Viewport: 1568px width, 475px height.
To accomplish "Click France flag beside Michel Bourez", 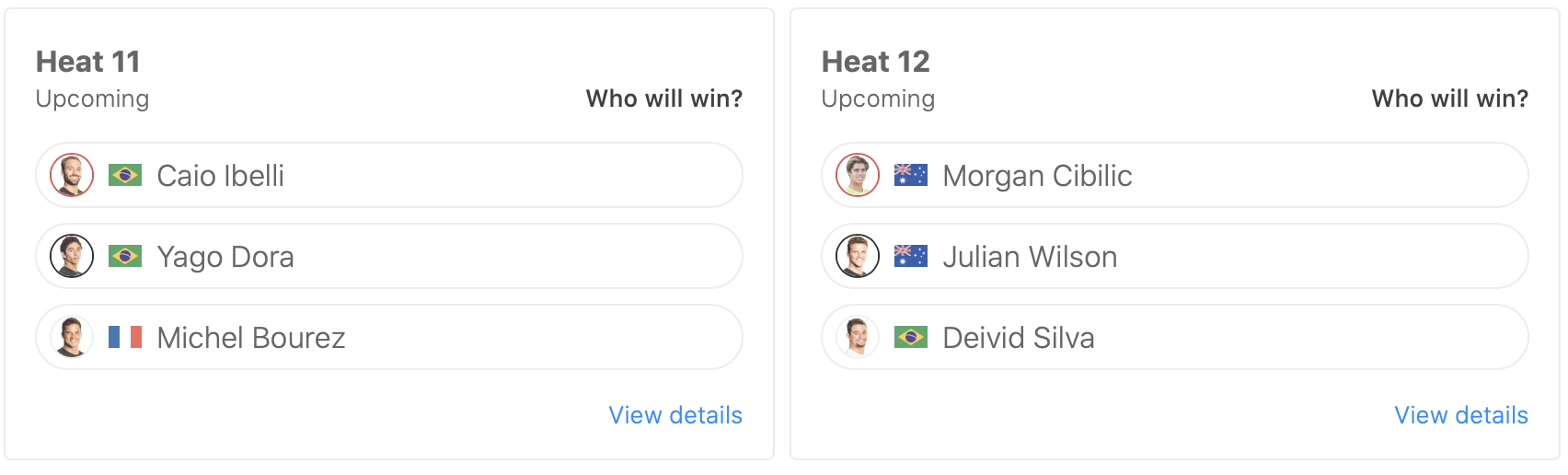I will click(125, 337).
